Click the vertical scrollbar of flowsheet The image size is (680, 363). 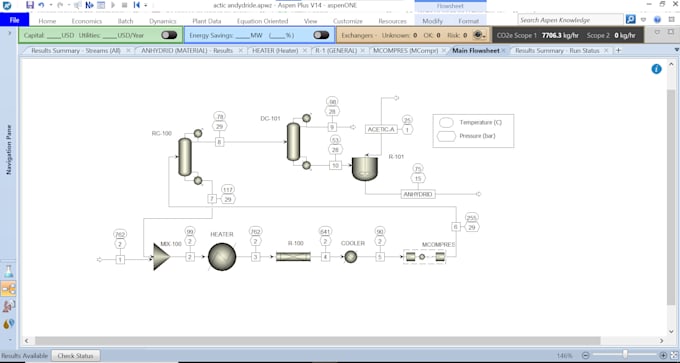[671, 196]
